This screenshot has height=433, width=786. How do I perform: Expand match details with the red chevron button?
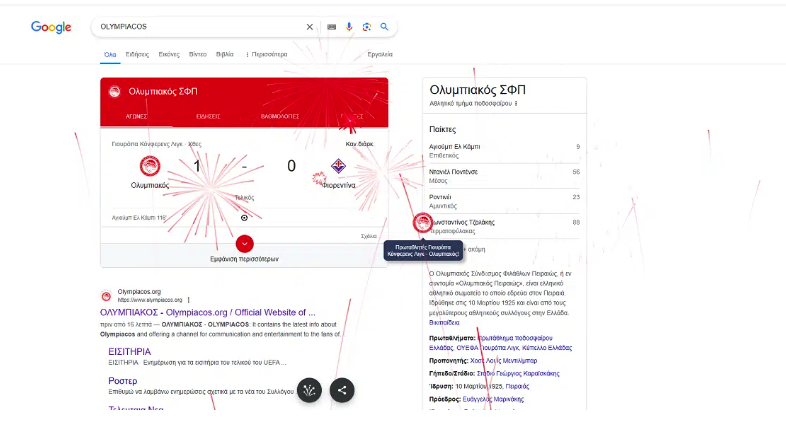[x=245, y=244]
